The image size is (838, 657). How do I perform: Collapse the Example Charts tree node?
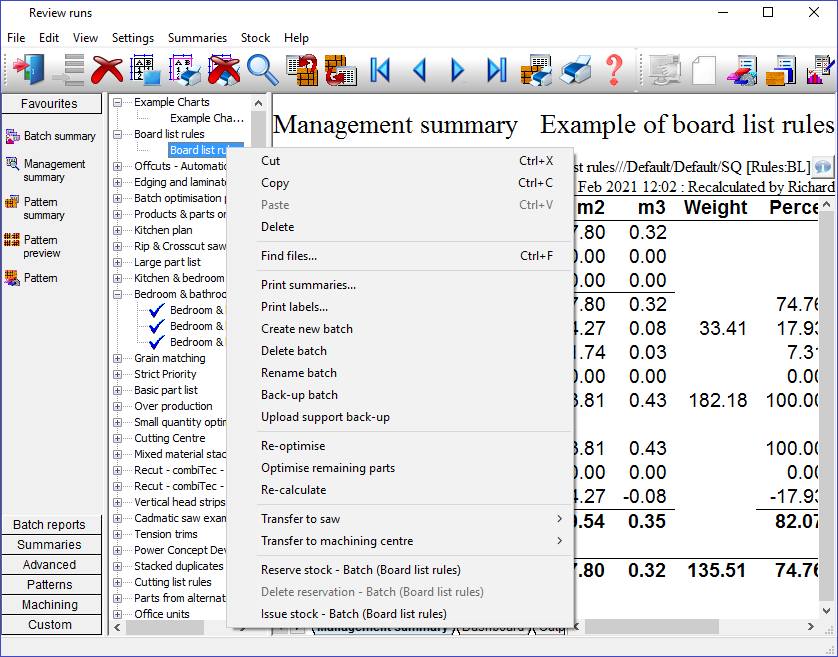[x=118, y=102]
